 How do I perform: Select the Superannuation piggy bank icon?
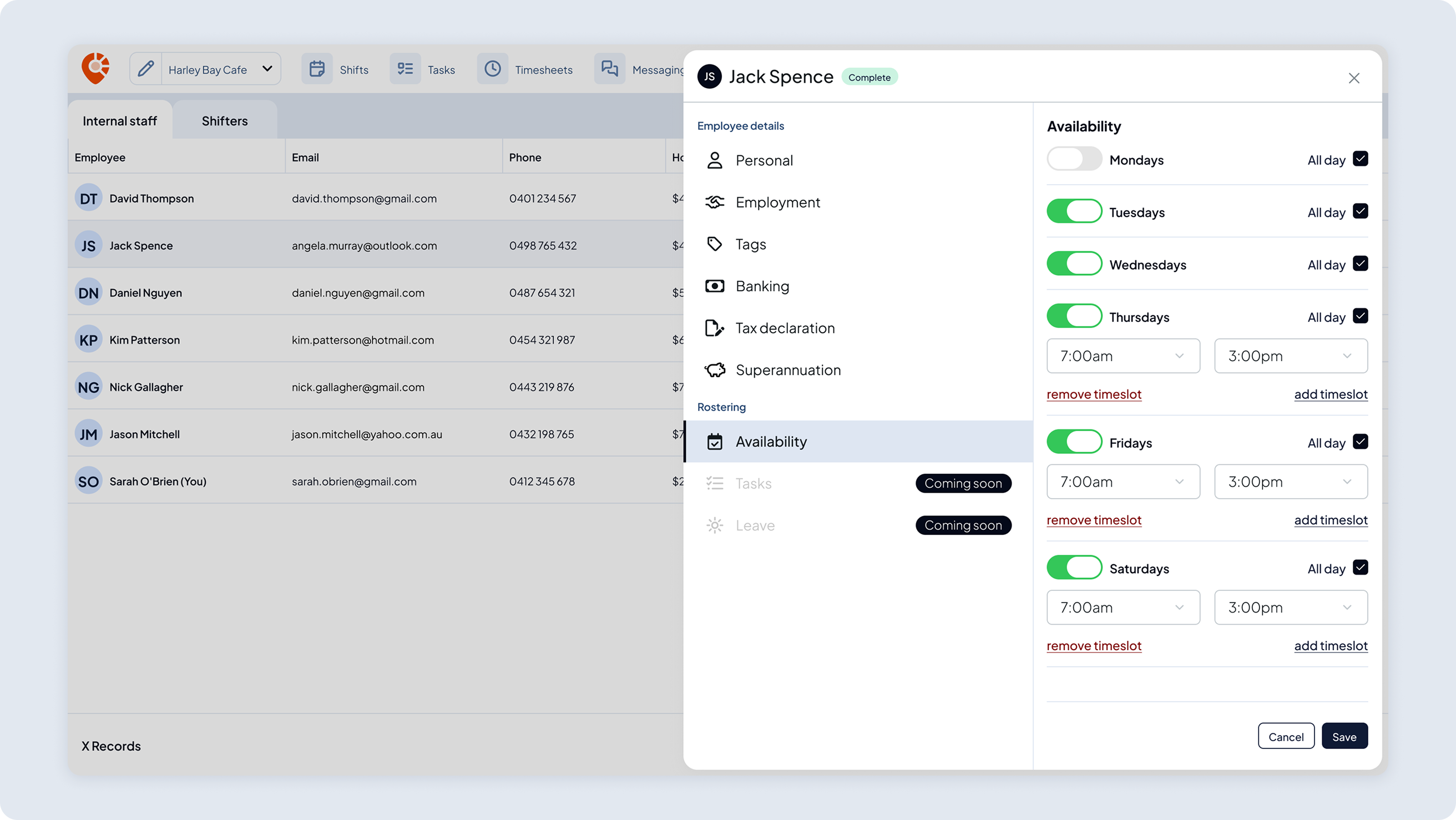(x=715, y=369)
